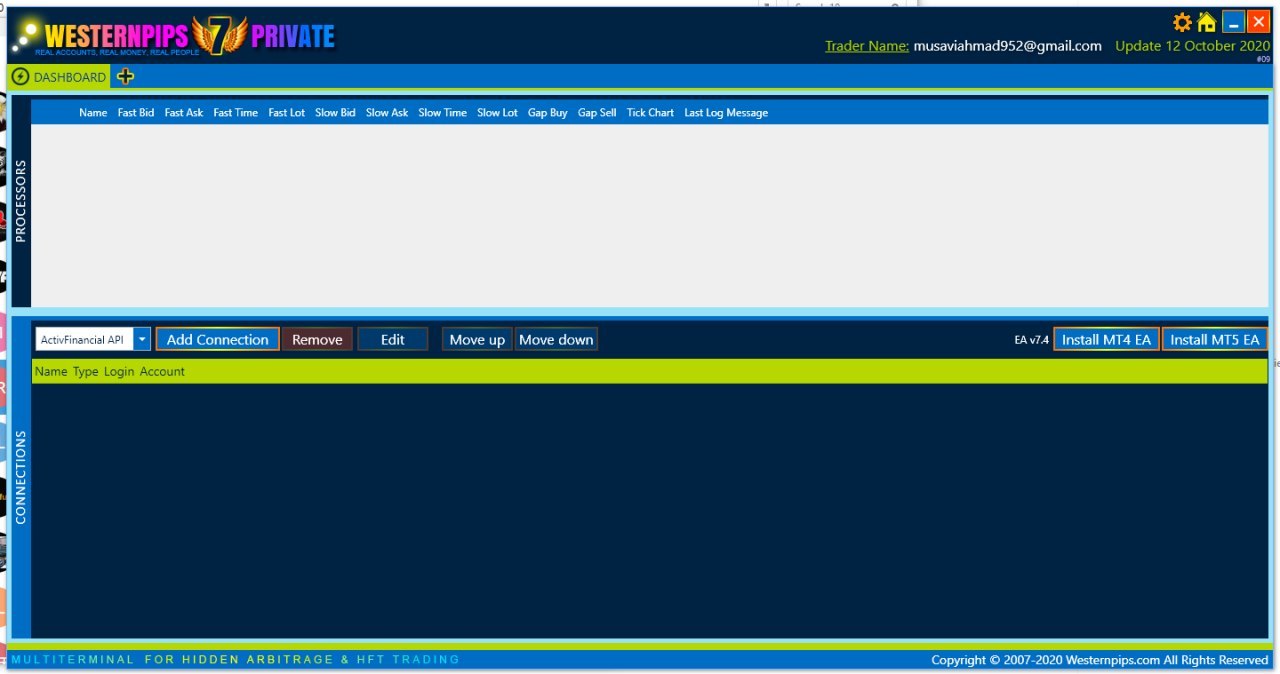The width and height of the screenshot is (1280, 674).
Task: Select the Name column header in Connections
Action: click(x=51, y=371)
